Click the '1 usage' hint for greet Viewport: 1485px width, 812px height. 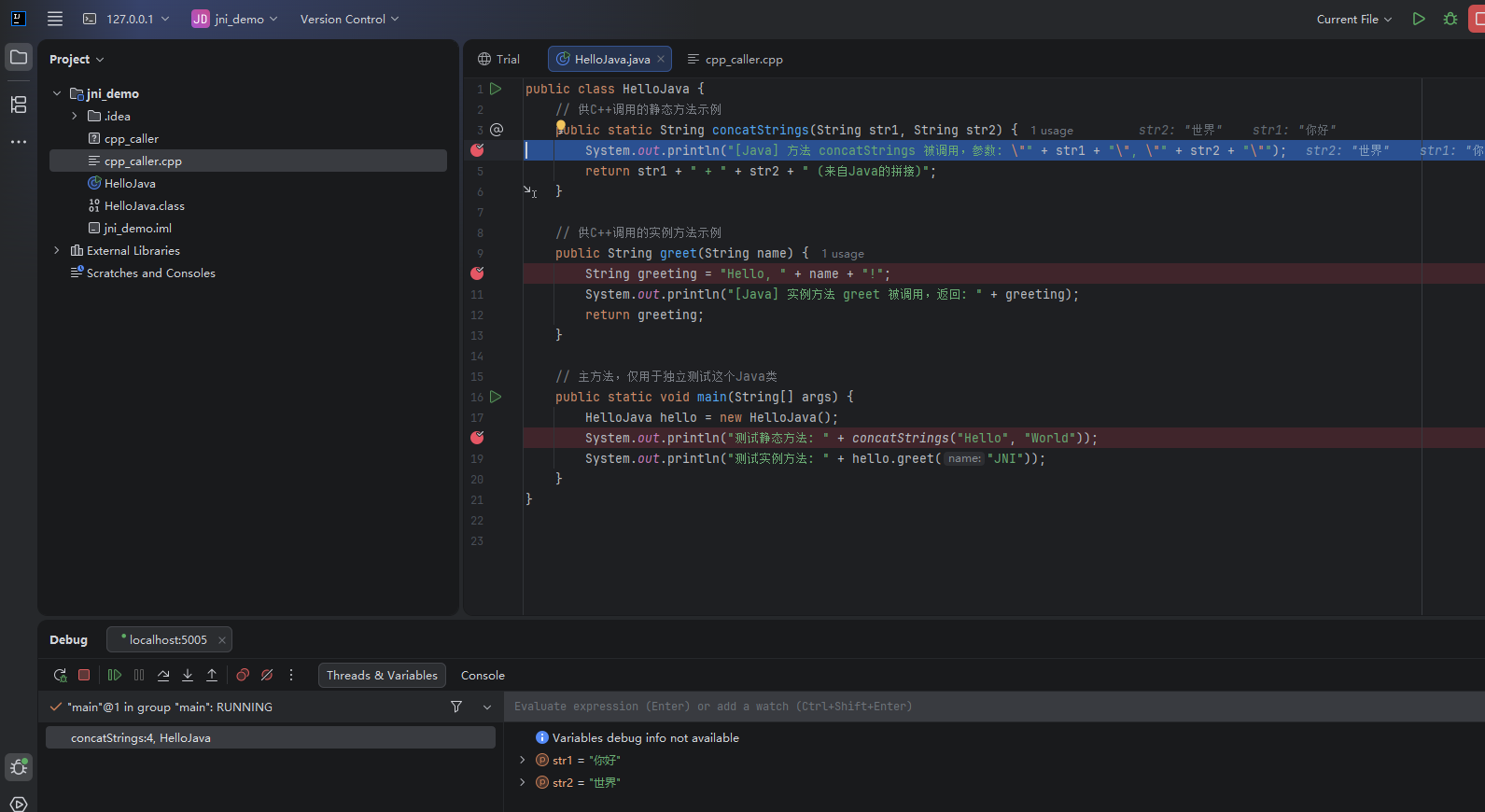coord(843,254)
